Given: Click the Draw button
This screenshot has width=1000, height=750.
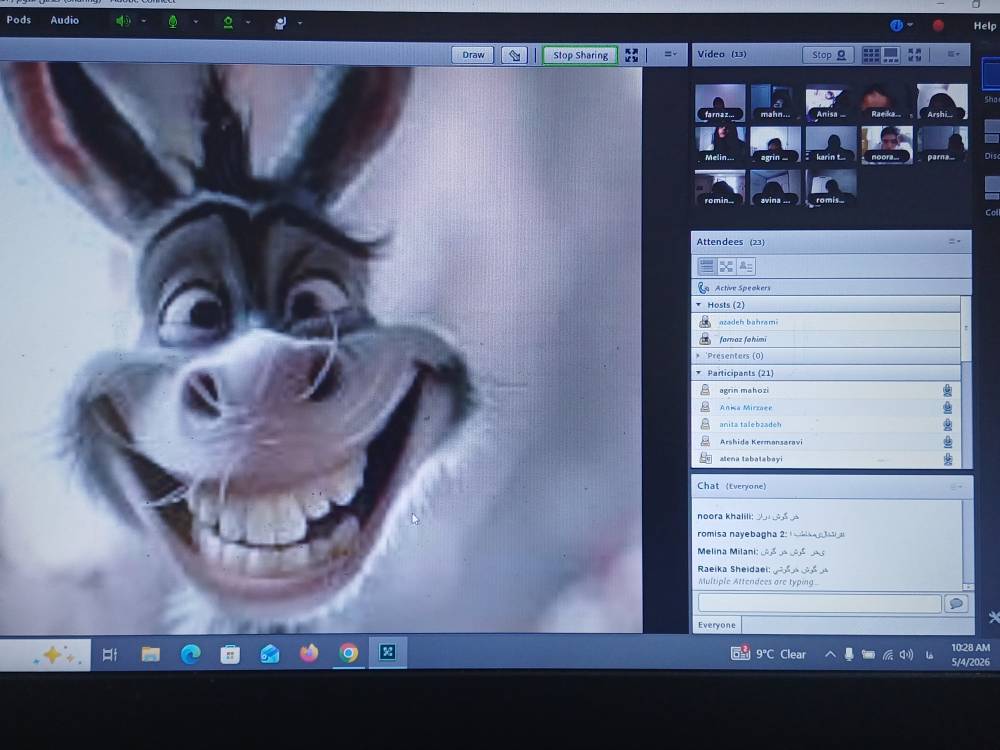Looking at the screenshot, I should click(473, 55).
